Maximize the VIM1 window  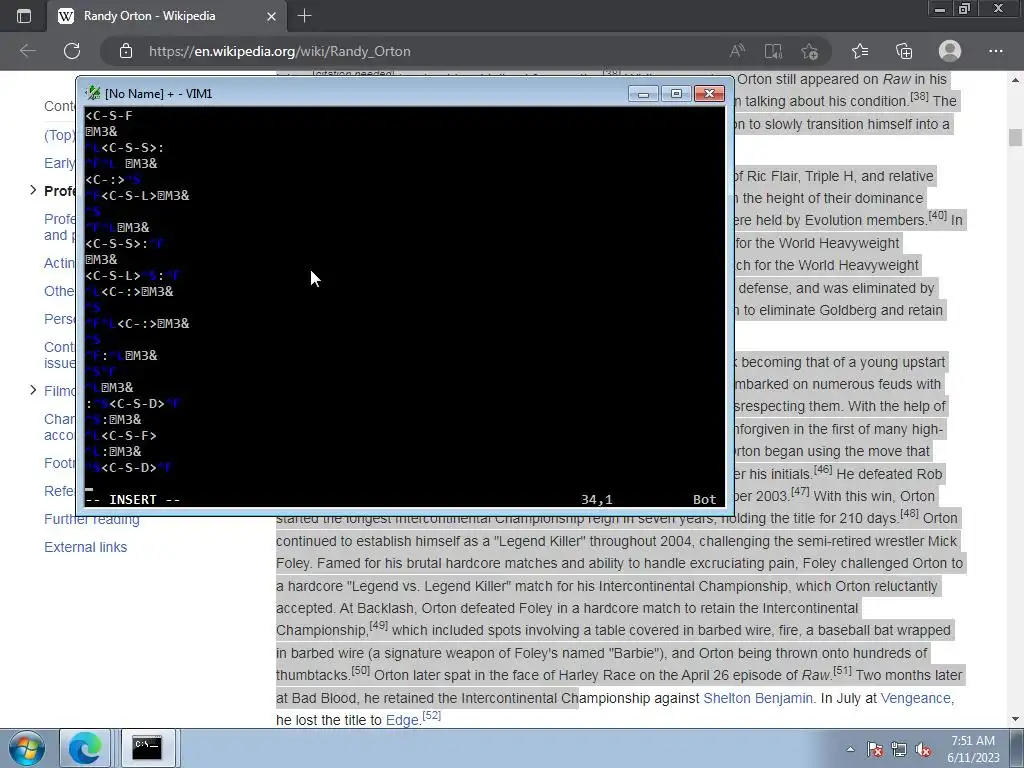pyautogui.click(x=676, y=94)
